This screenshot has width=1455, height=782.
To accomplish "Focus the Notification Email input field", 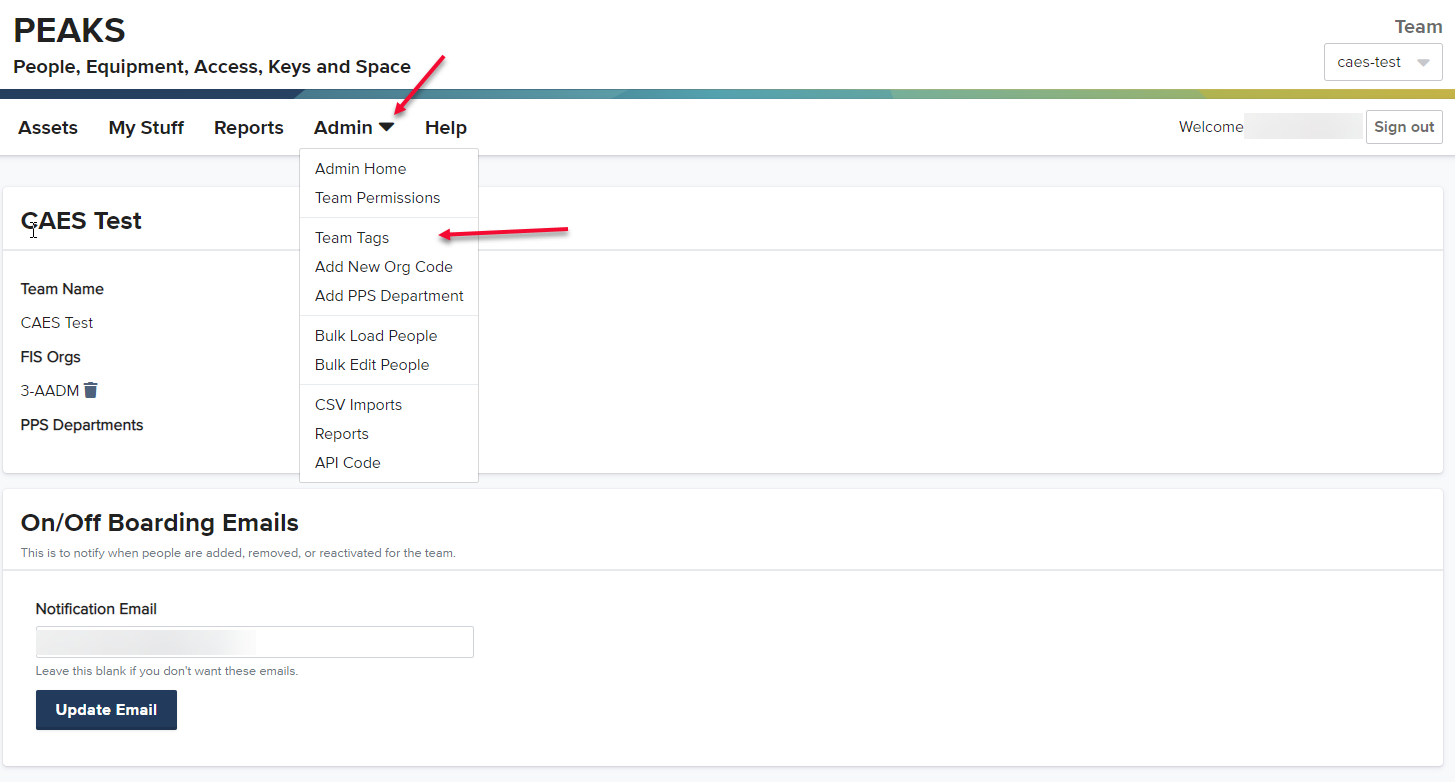I will (x=254, y=642).
